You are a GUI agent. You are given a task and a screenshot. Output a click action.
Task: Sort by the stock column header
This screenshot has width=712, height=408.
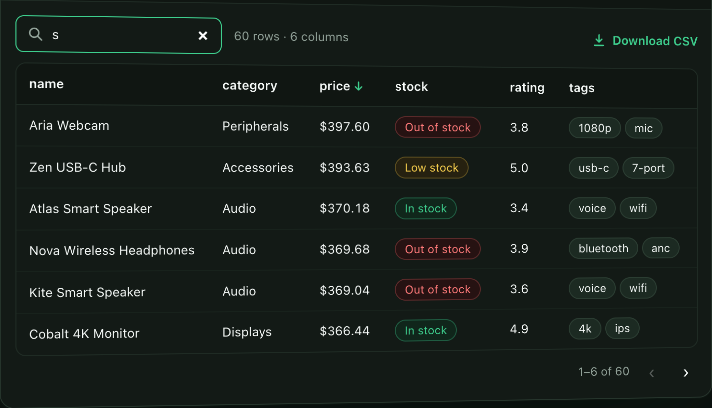click(411, 87)
